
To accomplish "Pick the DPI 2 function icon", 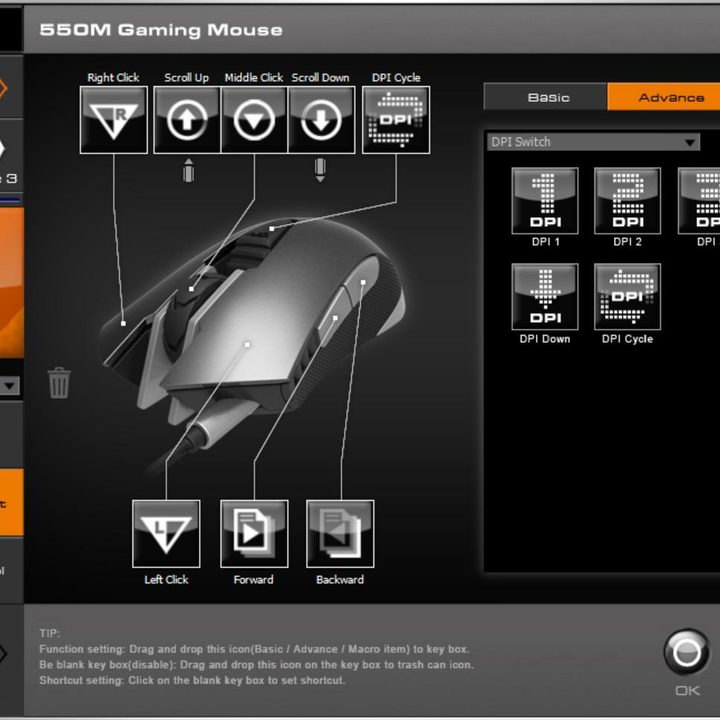I will pyautogui.click(x=627, y=201).
